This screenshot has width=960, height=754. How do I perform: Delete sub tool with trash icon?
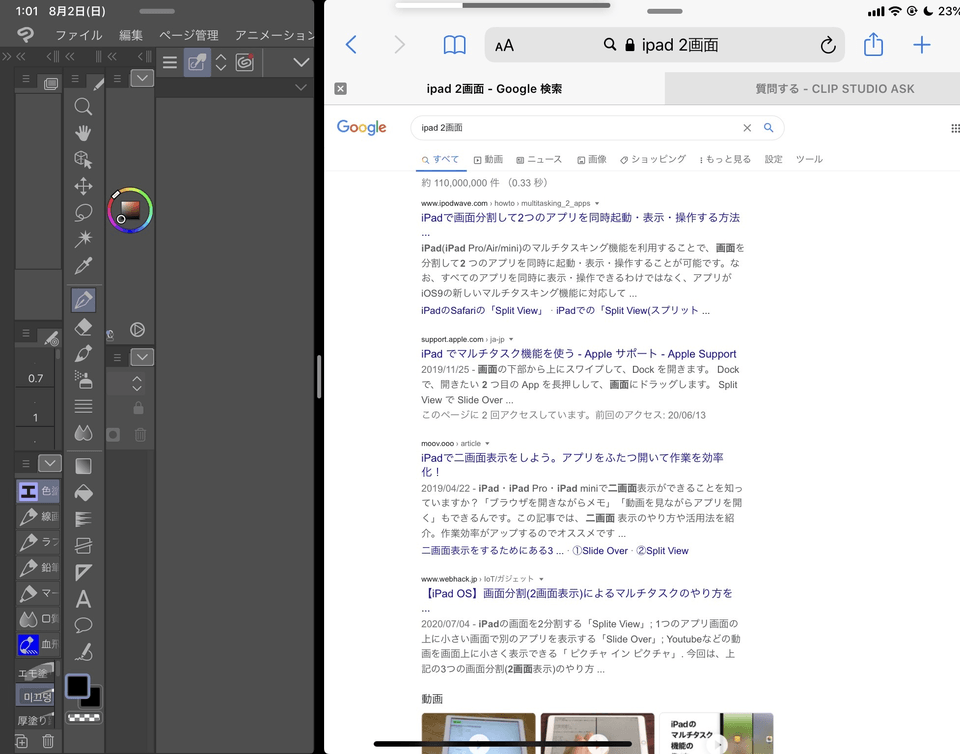tap(48, 741)
